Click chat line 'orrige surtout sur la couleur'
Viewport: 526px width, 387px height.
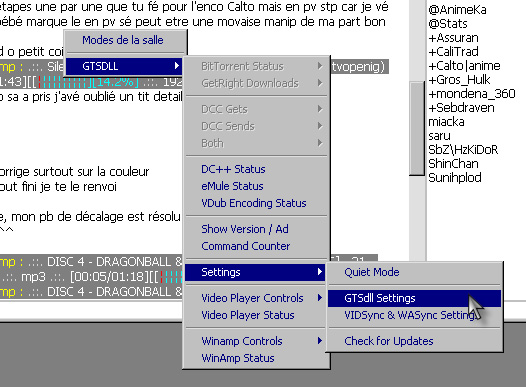74,172
